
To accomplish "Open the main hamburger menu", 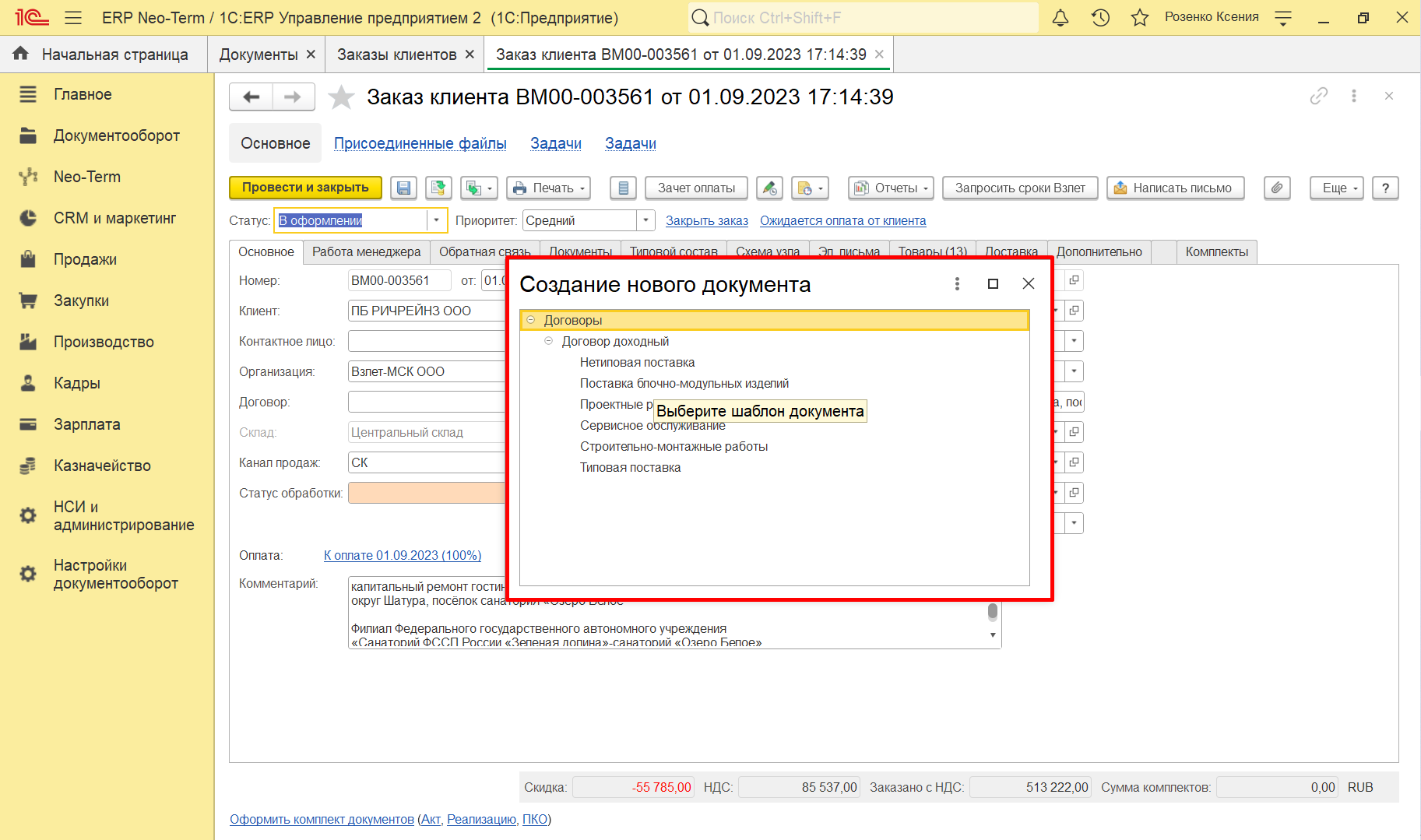I will pyautogui.click(x=73, y=18).
